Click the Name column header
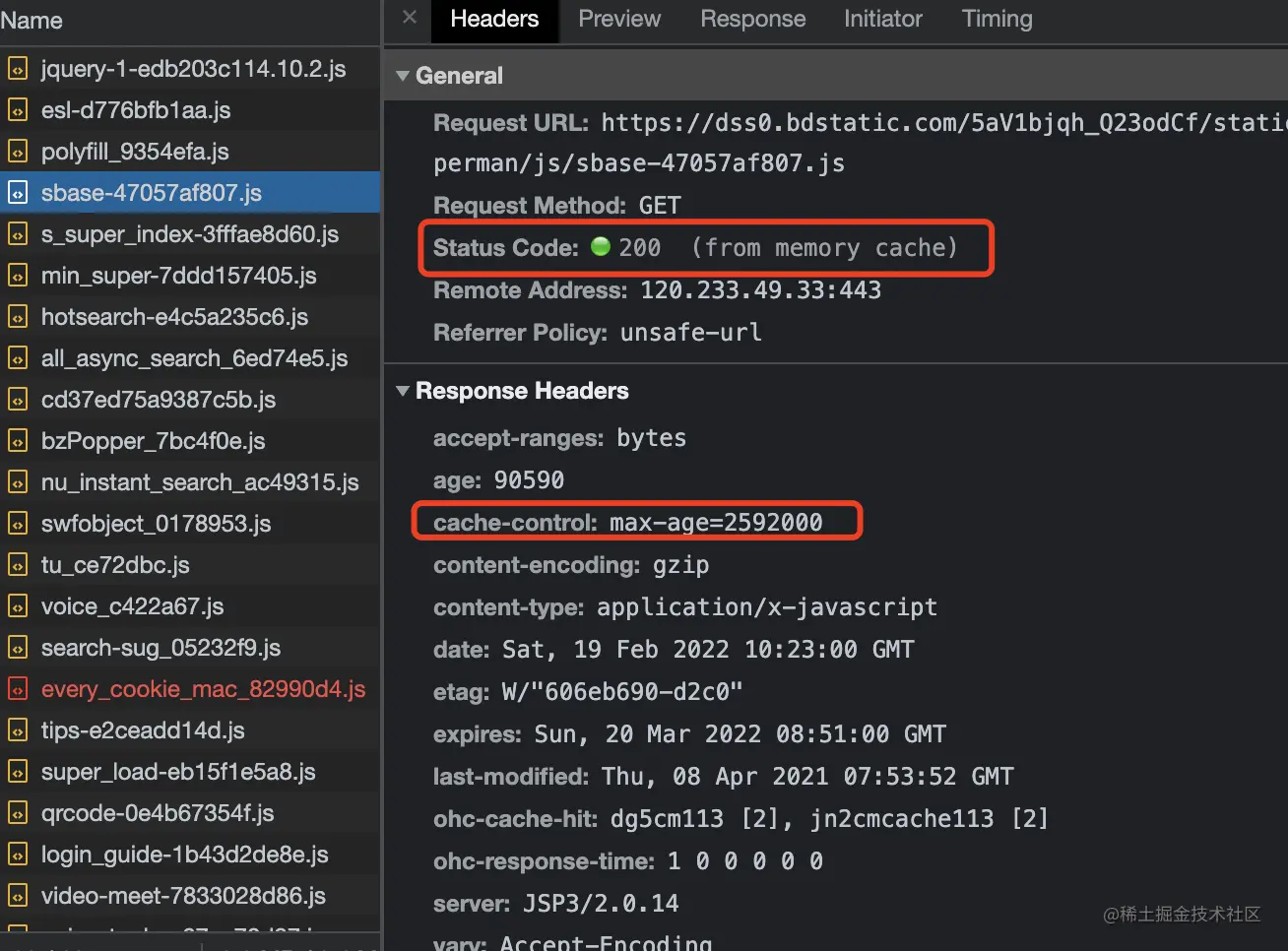1288x951 pixels. point(32,21)
